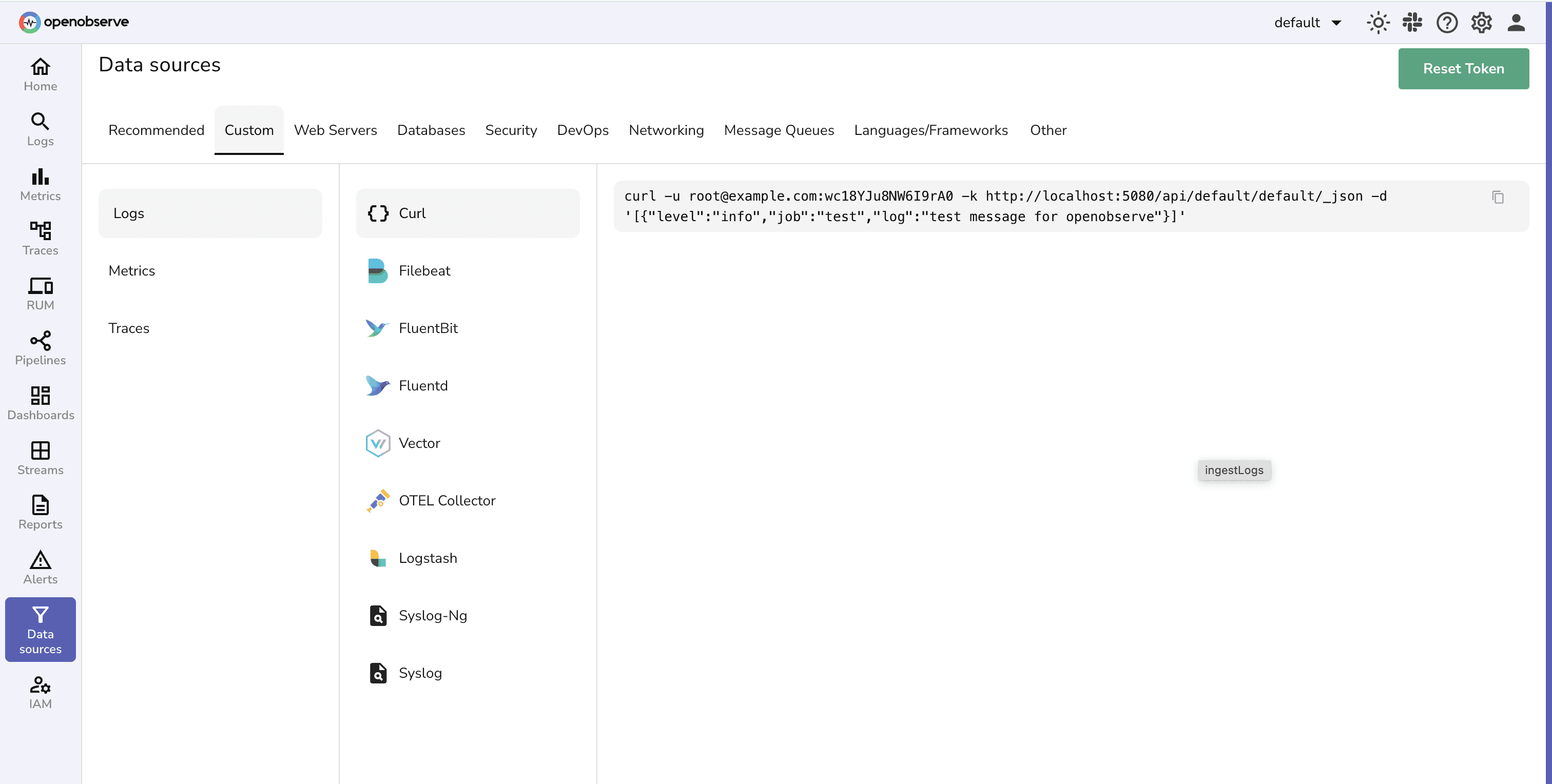Screen dimensions: 1552x784
Task: Open the Security category tab
Action: (x=511, y=130)
